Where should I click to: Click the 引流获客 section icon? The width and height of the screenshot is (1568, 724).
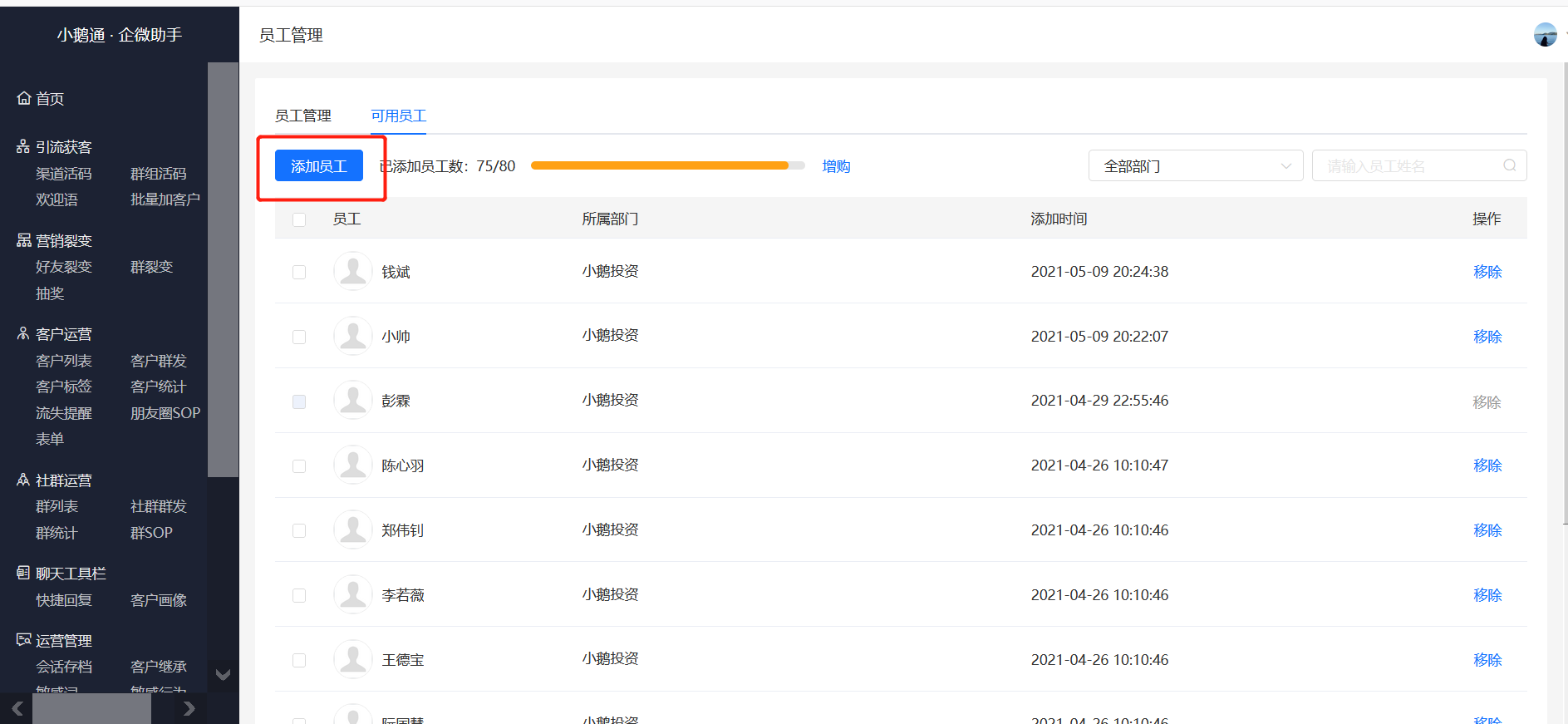click(x=23, y=146)
